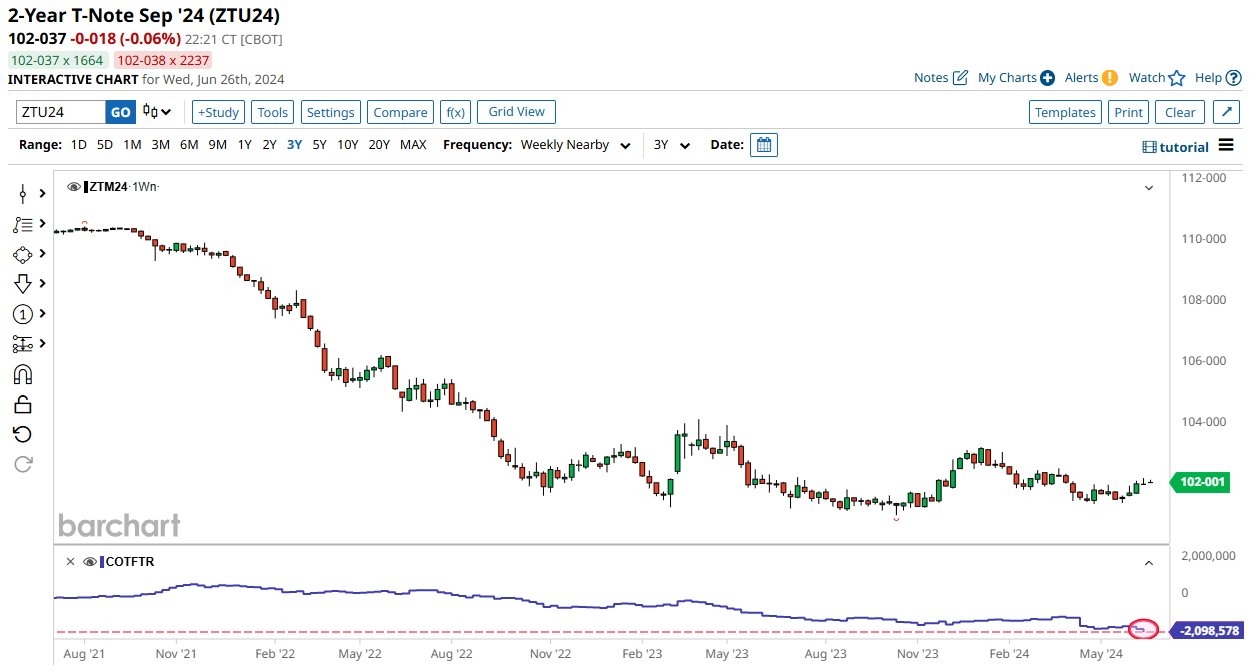The width and height of the screenshot is (1257, 672).
Task: Open the 3Y period dropdown
Action: pyautogui.click(x=672, y=145)
